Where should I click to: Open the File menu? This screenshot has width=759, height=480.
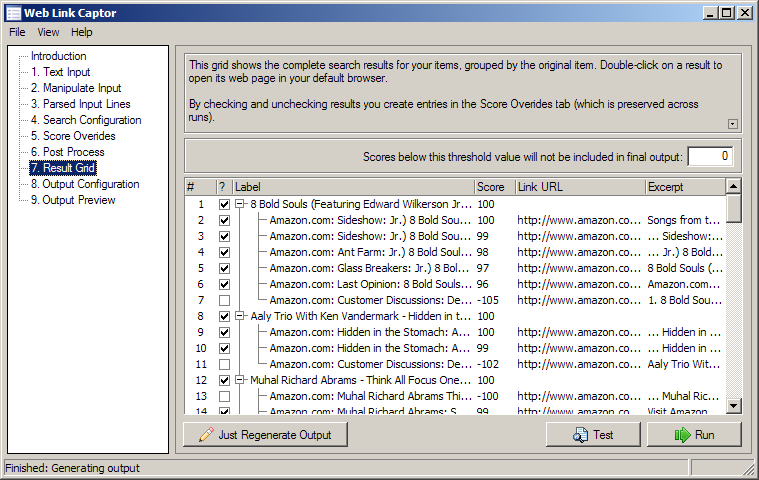tap(17, 32)
